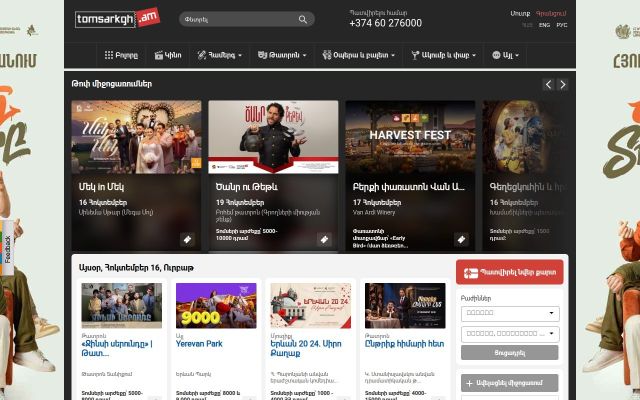The height and width of the screenshot is (400, 640).
Task: Switch site language to Armenian ՀԱՅ
Action: click(x=527, y=25)
